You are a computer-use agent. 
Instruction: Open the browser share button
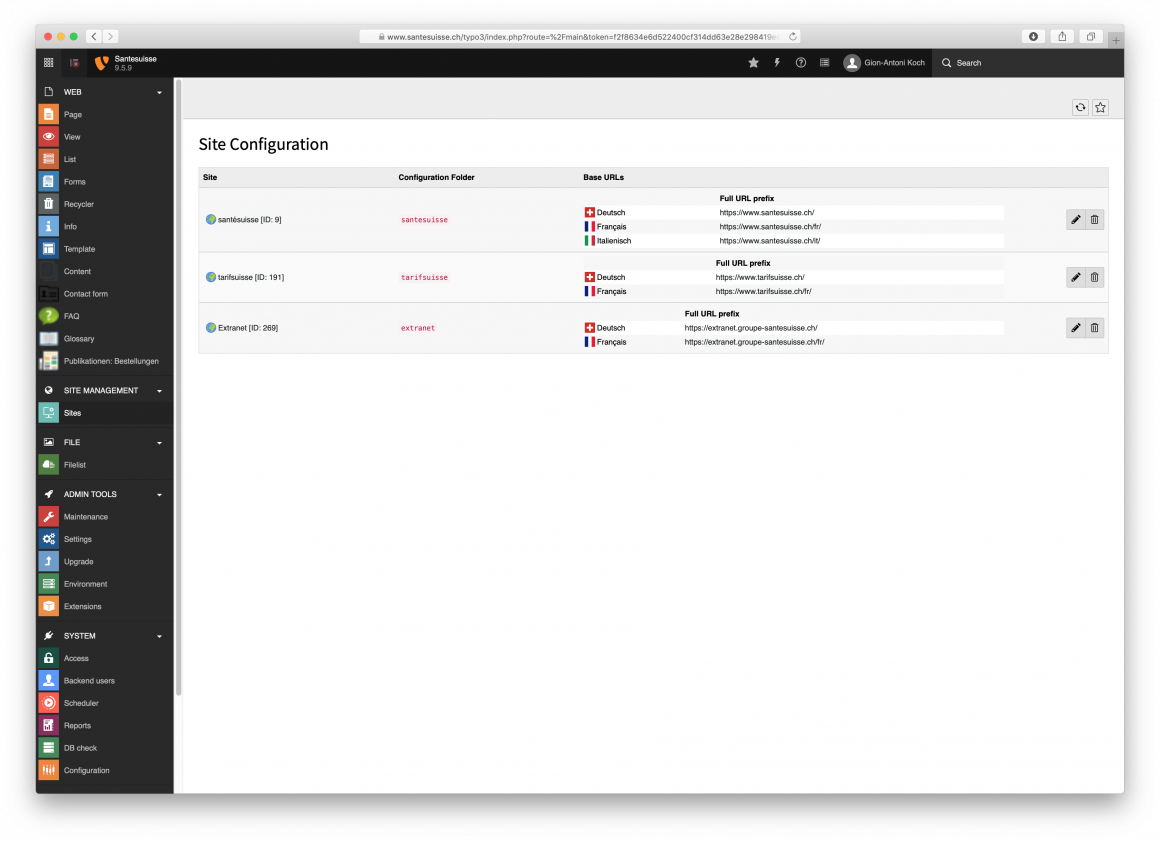[1062, 36]
